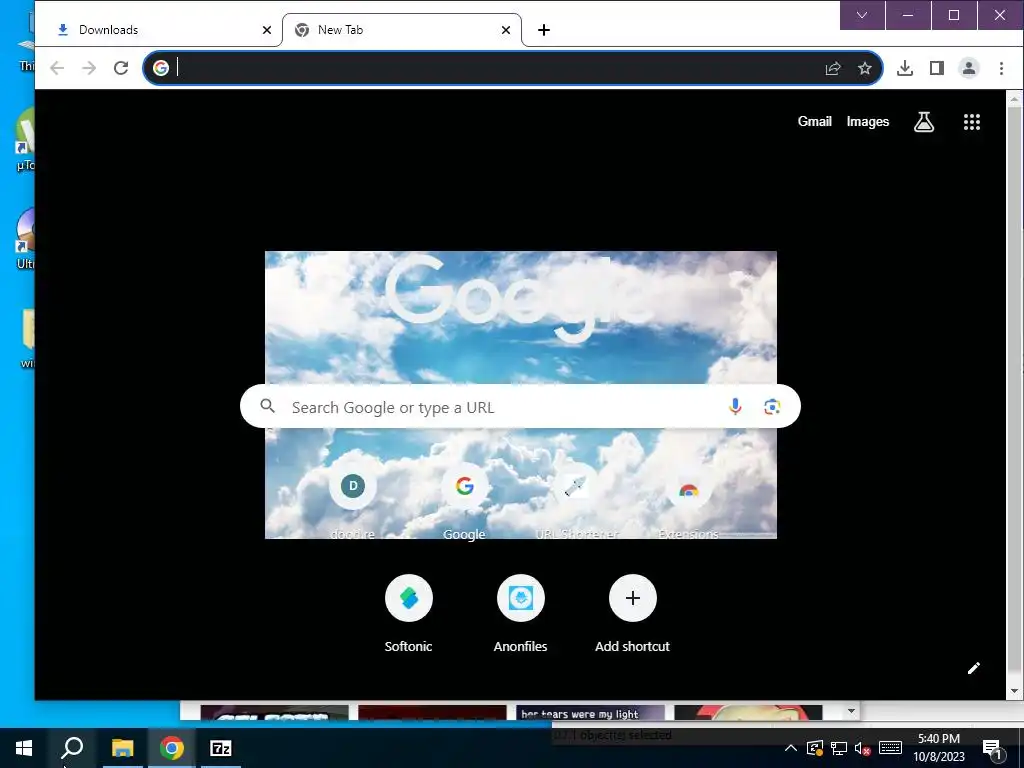
Task: Open the Chrome downloads tray icon
Action: click(904, 68)
